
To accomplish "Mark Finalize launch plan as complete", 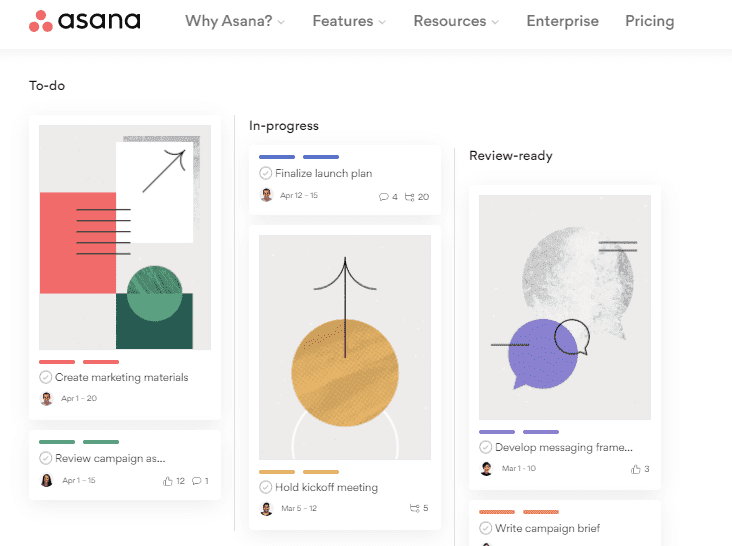I will pyautogui.click(x=265, y=173).
